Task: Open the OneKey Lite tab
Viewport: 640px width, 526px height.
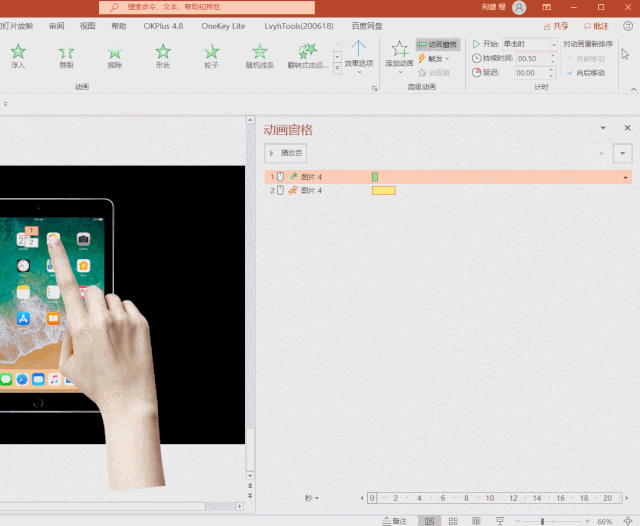Action: pyautogui.click(x=223, y=26)
